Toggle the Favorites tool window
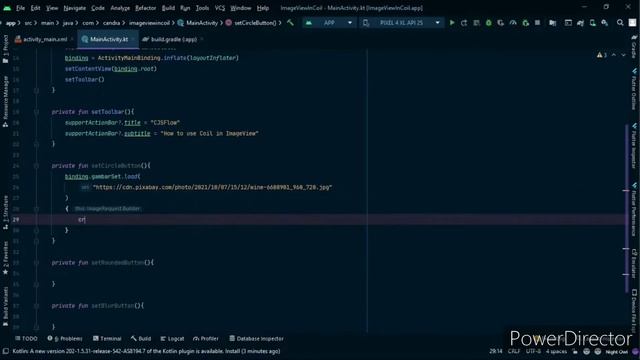640x360 pixels. point(5,258)
